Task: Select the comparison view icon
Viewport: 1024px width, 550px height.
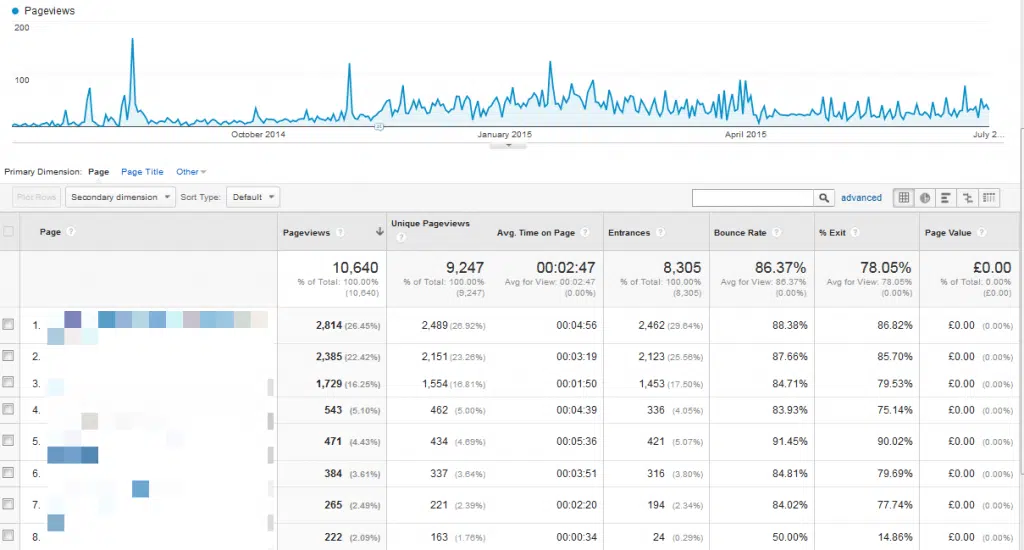Action: click(x=967, y=198)
